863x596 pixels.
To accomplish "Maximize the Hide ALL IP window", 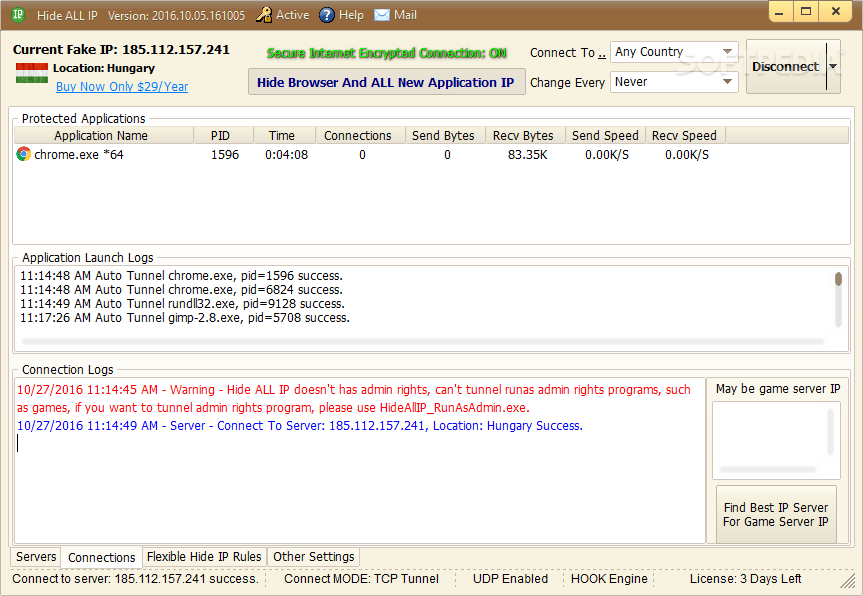I will click(x=806, y=12).
